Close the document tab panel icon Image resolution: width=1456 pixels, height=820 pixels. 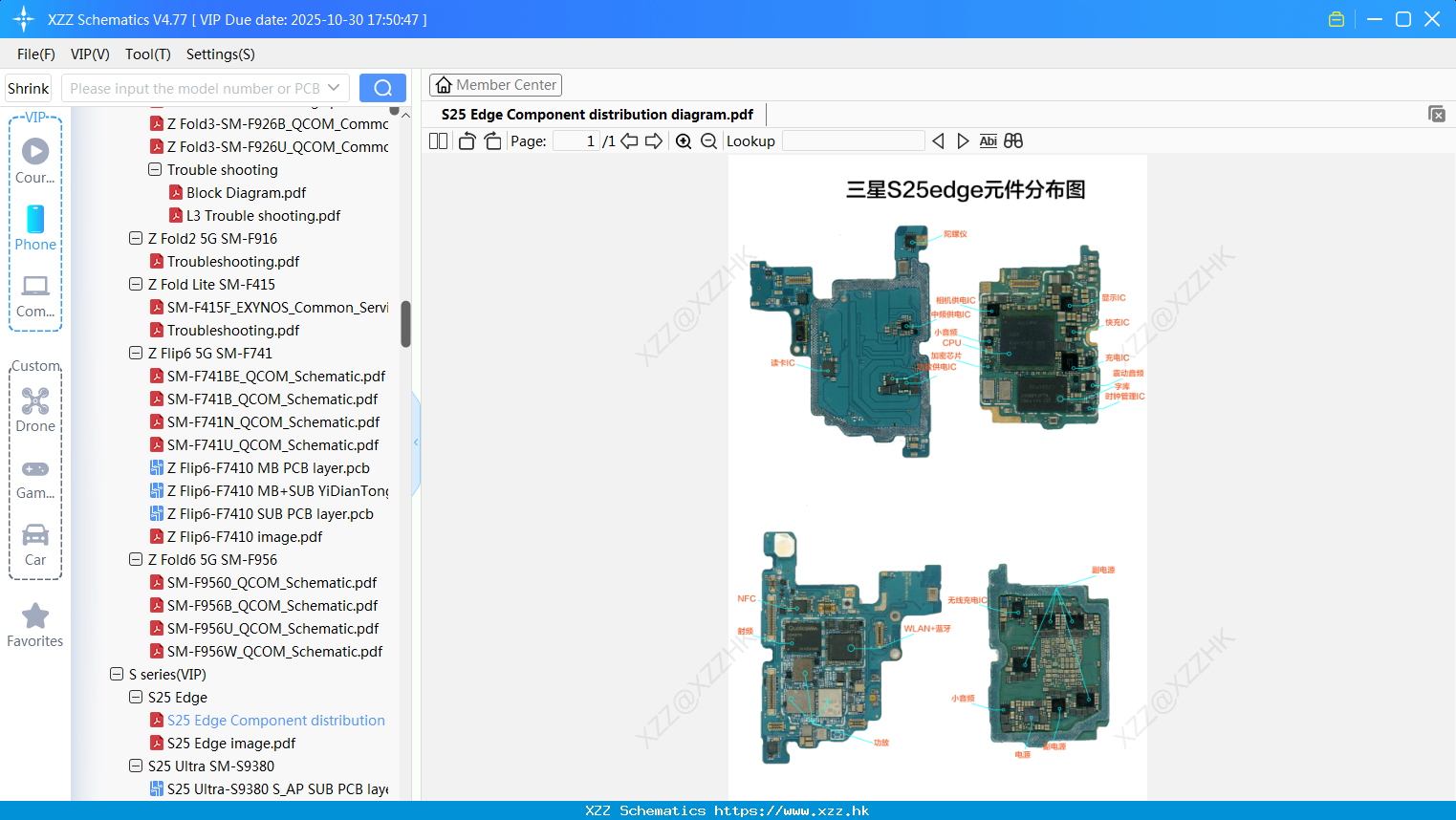[x=1436, y=115]
